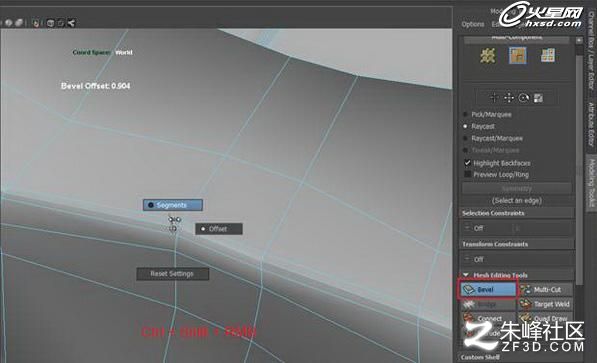
Task: Open the Modeling Toolkit side tab
Action: click(x=591, y=182)
